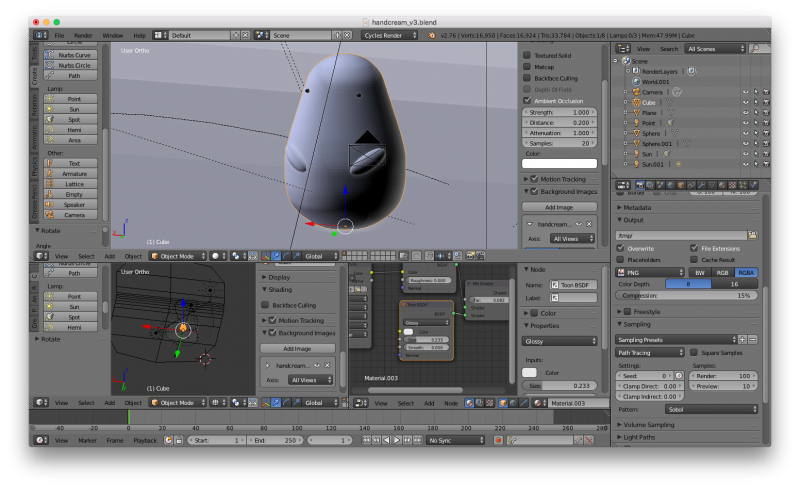This screenshot has height=488, width=800.
Task: Click the Camera object icon in outliner
Action: tap(637, 92)
